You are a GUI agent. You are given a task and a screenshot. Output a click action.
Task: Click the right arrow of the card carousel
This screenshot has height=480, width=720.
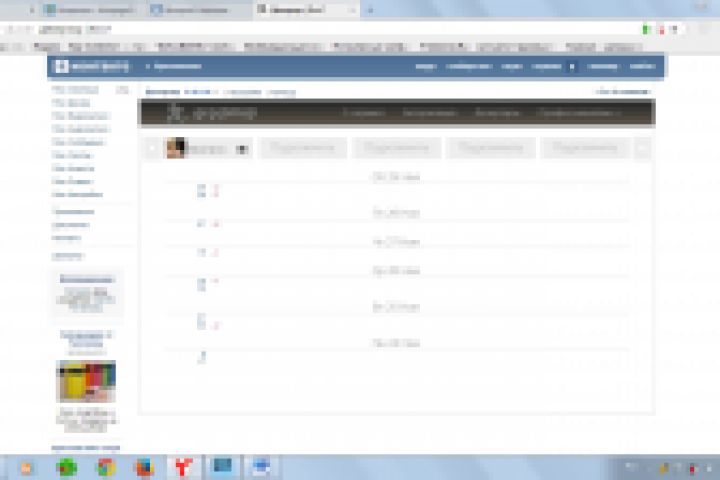pos(642,148)
